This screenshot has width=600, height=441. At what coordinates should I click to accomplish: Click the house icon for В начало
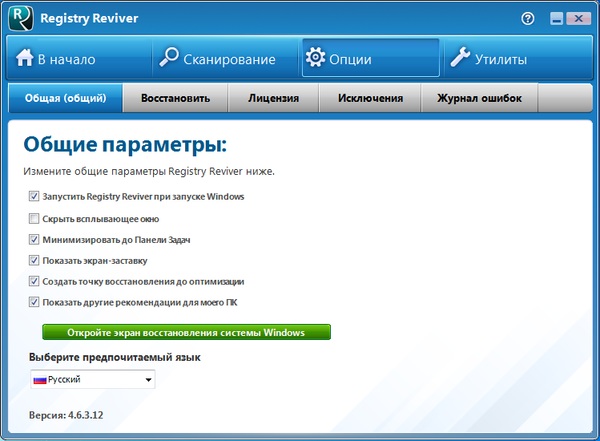[x=24, y=59]
